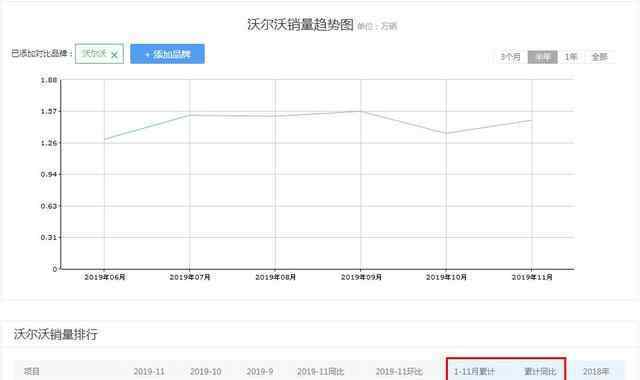640x380 pixels.
Task: Click the 1-11月累计 column header
Action: click(474, 371)
